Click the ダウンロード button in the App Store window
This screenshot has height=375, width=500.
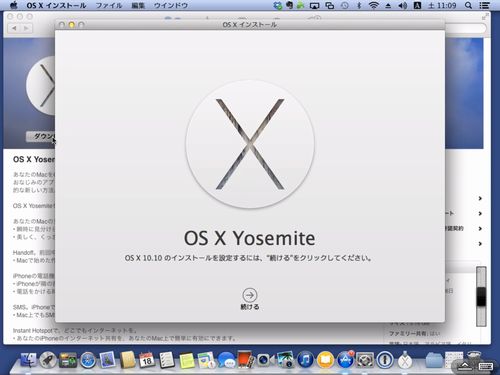[x=41, y=136]
